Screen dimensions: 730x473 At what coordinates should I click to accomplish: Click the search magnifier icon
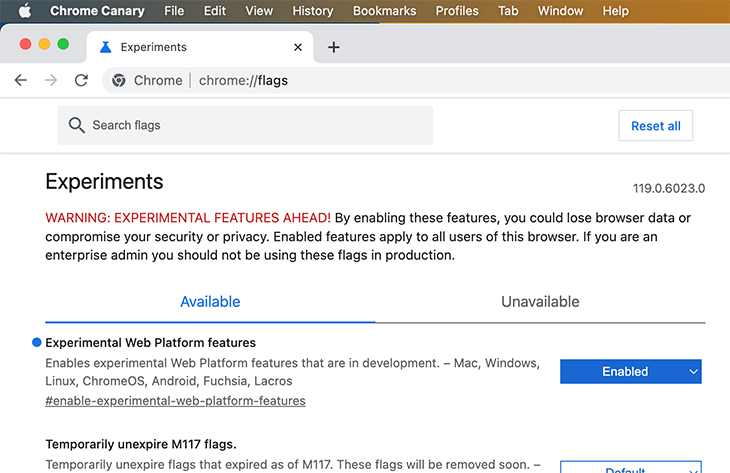point(77,125)
